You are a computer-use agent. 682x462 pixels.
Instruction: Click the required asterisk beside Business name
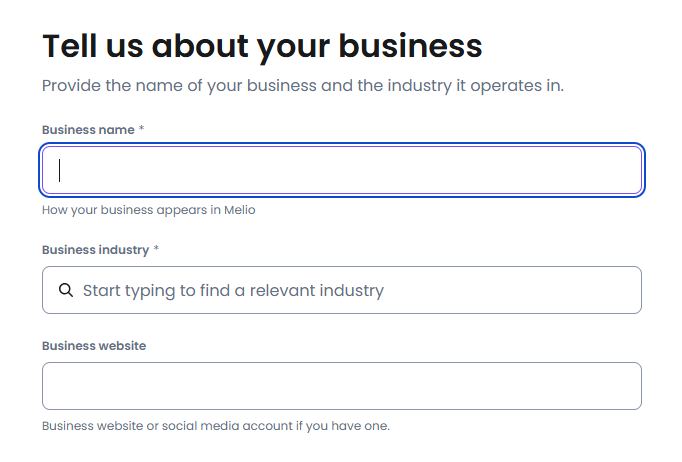142,130
